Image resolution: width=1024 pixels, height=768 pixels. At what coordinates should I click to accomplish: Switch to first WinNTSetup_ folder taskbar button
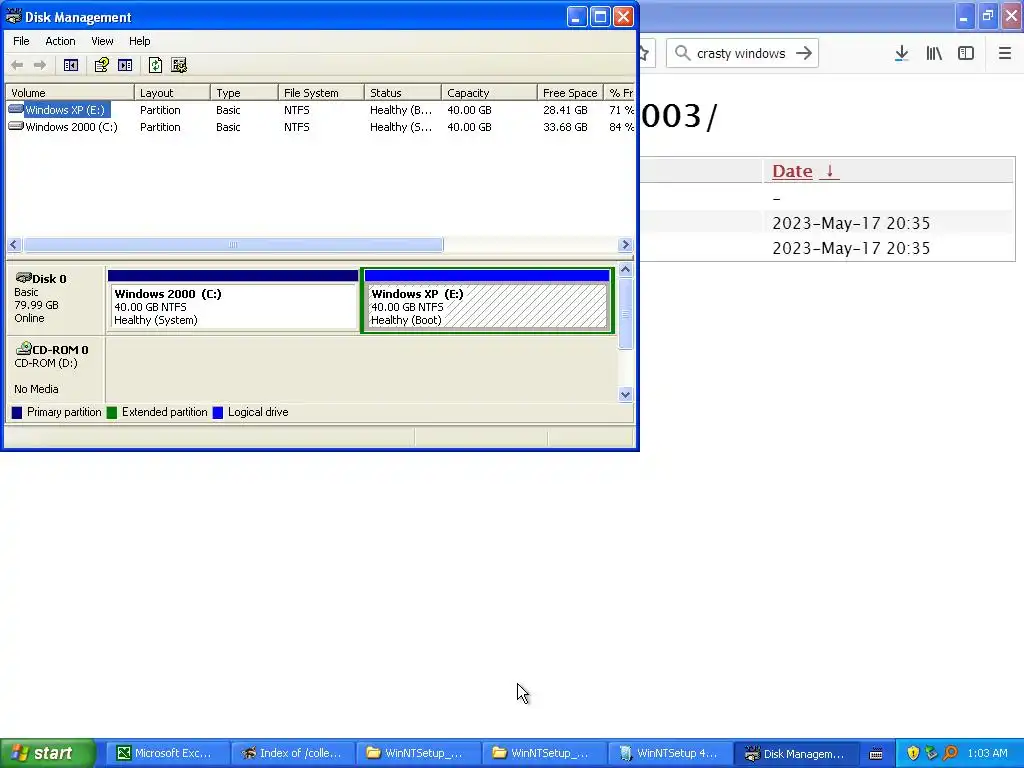click(419, 754)
